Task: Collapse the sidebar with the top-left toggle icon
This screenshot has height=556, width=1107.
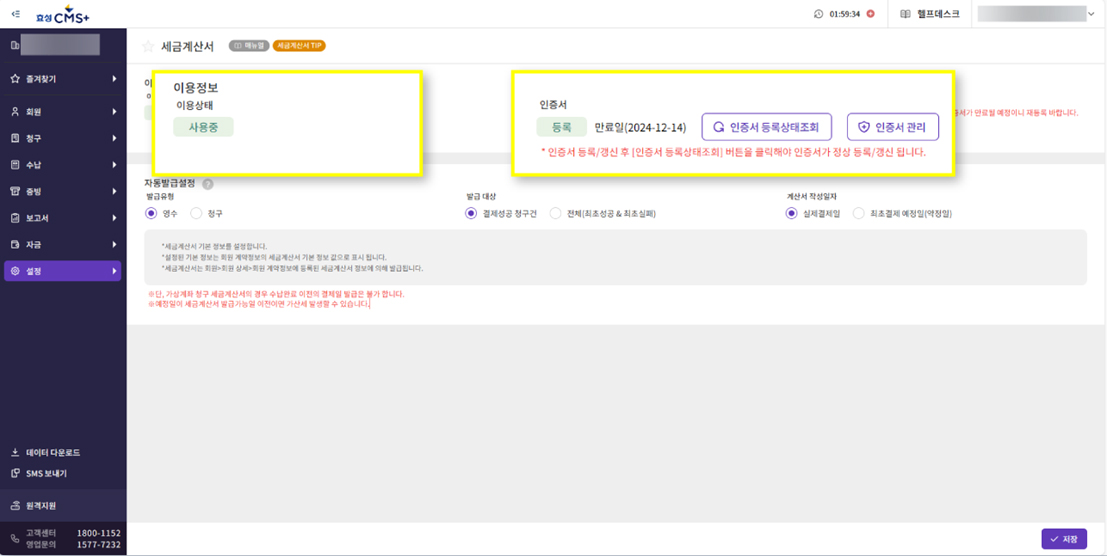Action: pos(15,13)
